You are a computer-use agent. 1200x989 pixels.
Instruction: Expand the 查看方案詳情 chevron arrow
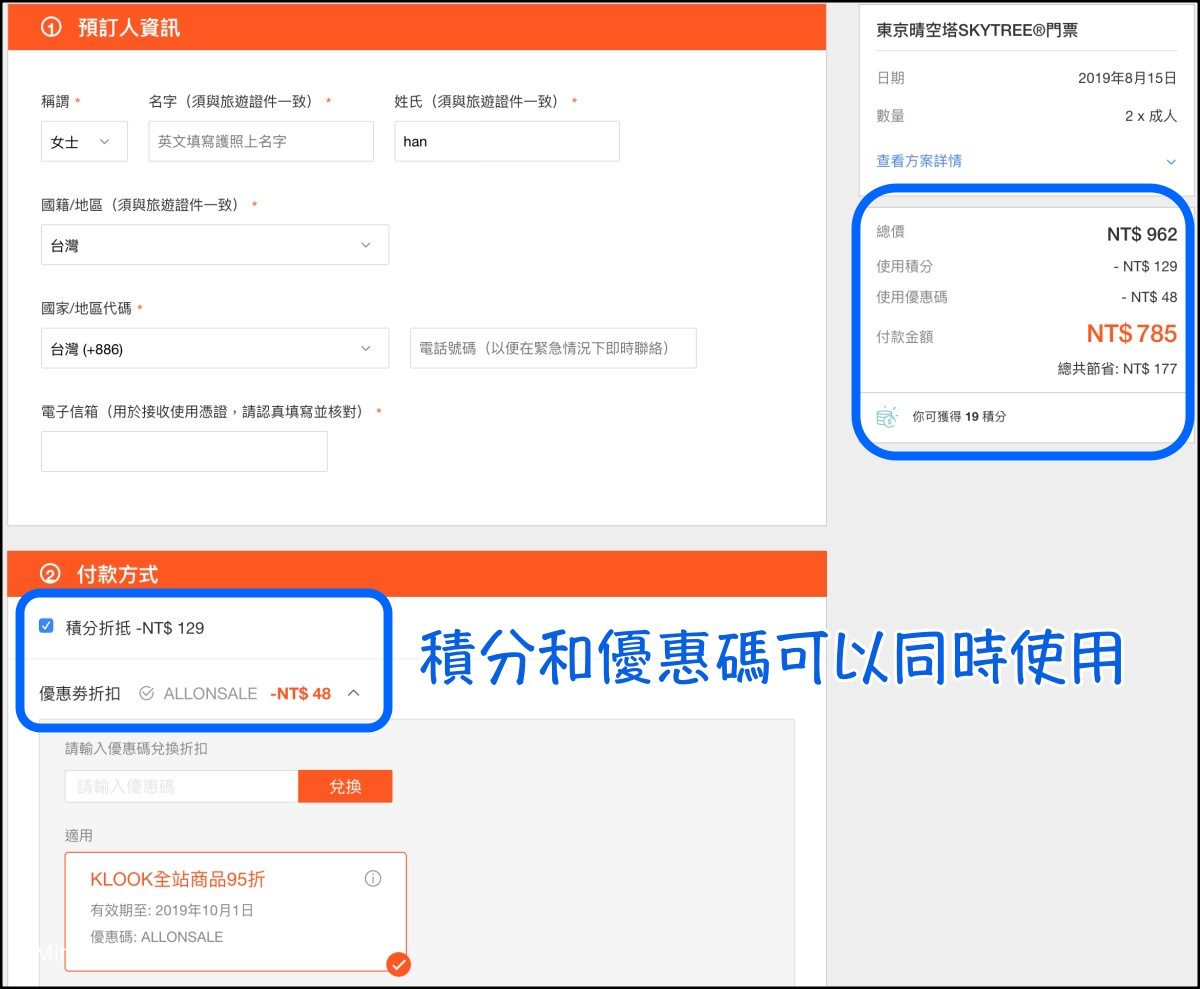[1171, 161]
